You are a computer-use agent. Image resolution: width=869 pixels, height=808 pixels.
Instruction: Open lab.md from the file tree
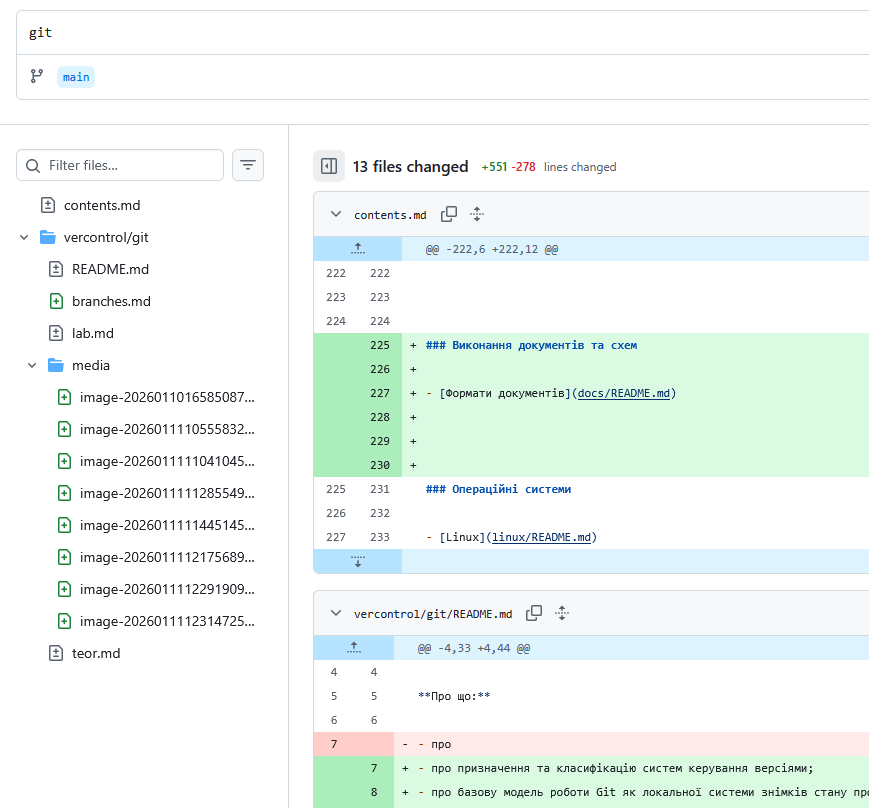[x=93, y=333]
